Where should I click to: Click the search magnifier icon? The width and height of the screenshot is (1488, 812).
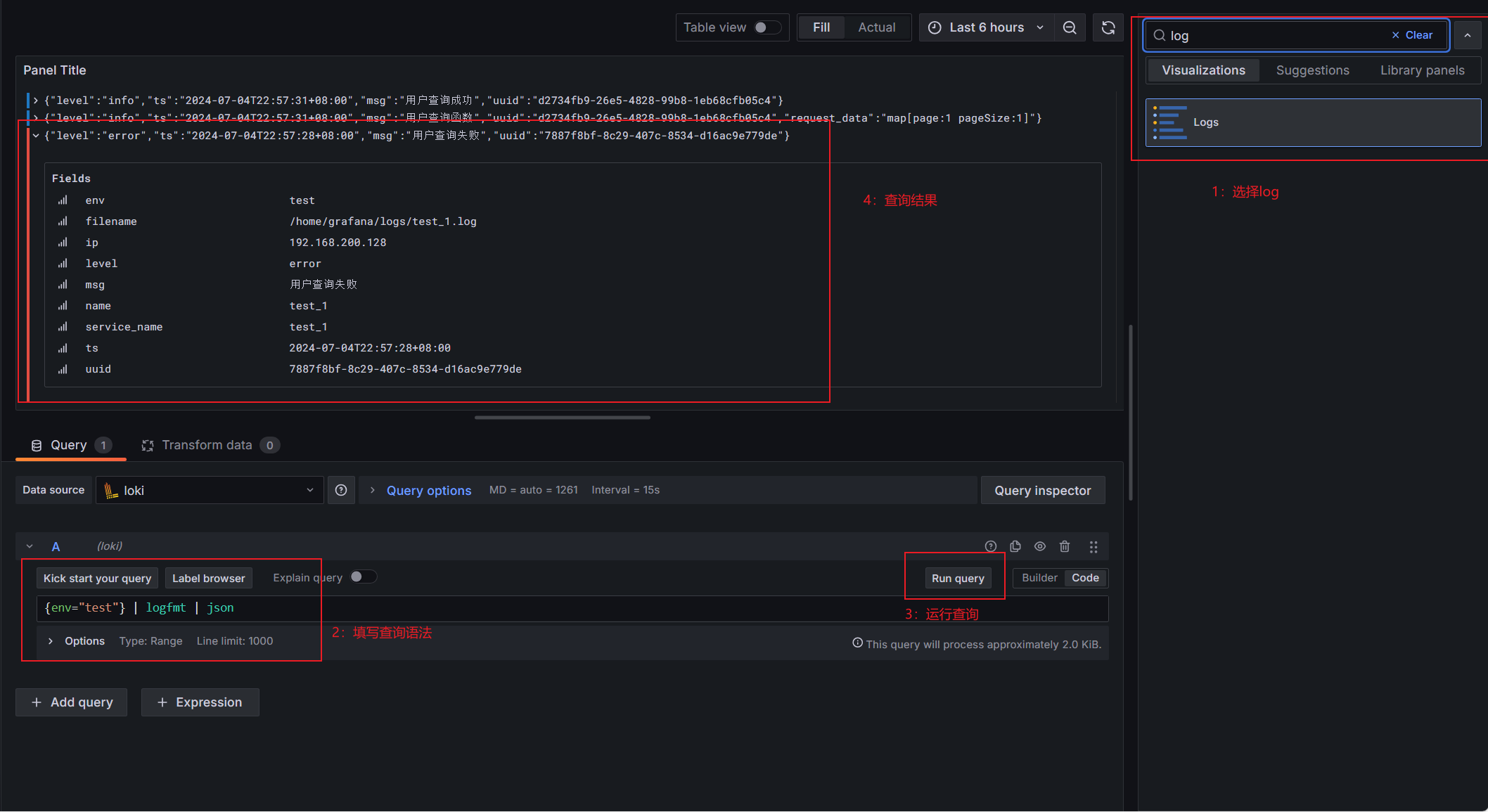click(x=1160, y=35)
